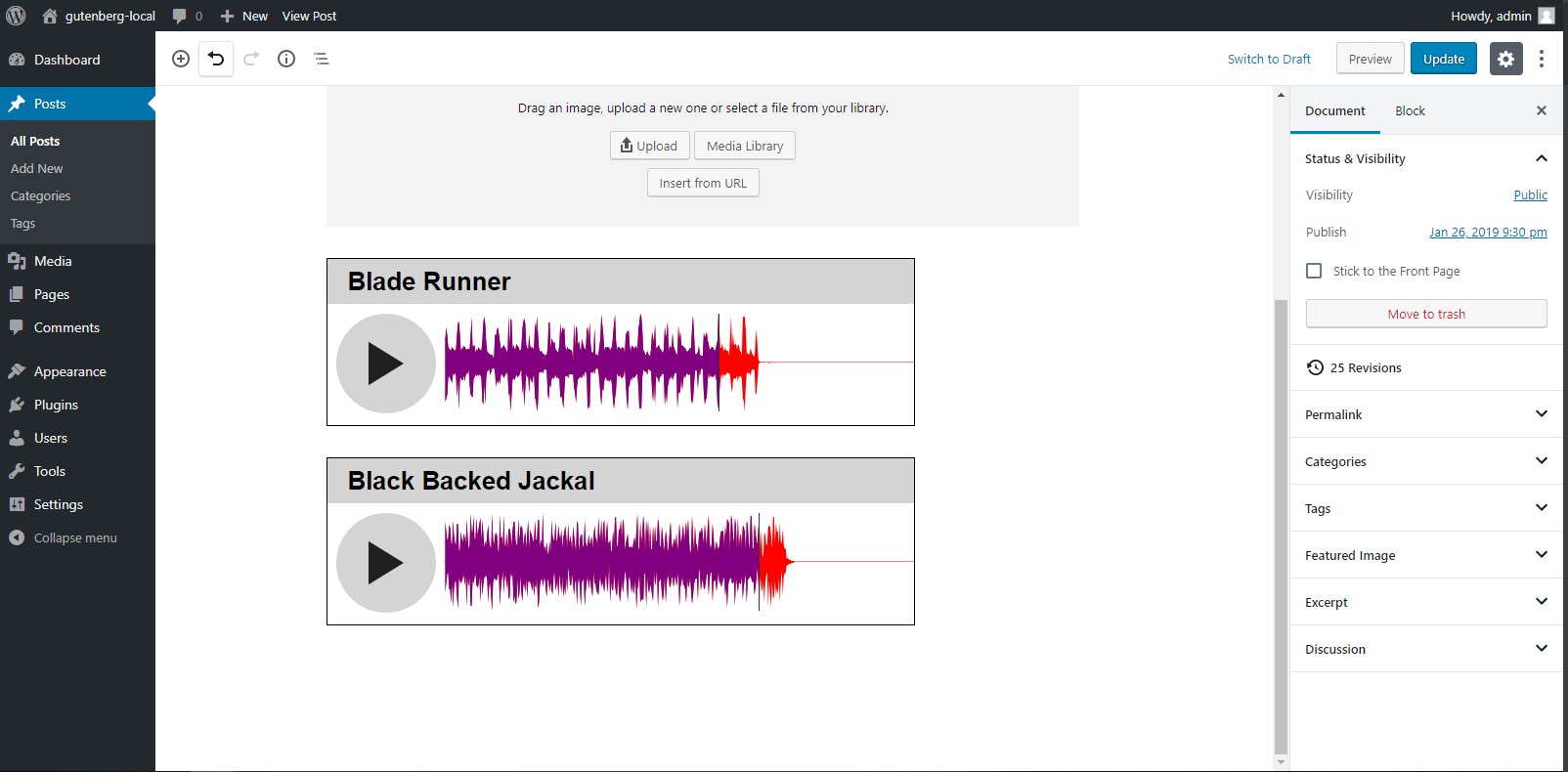
Task: Undo the last change
Action: [216, 59]
